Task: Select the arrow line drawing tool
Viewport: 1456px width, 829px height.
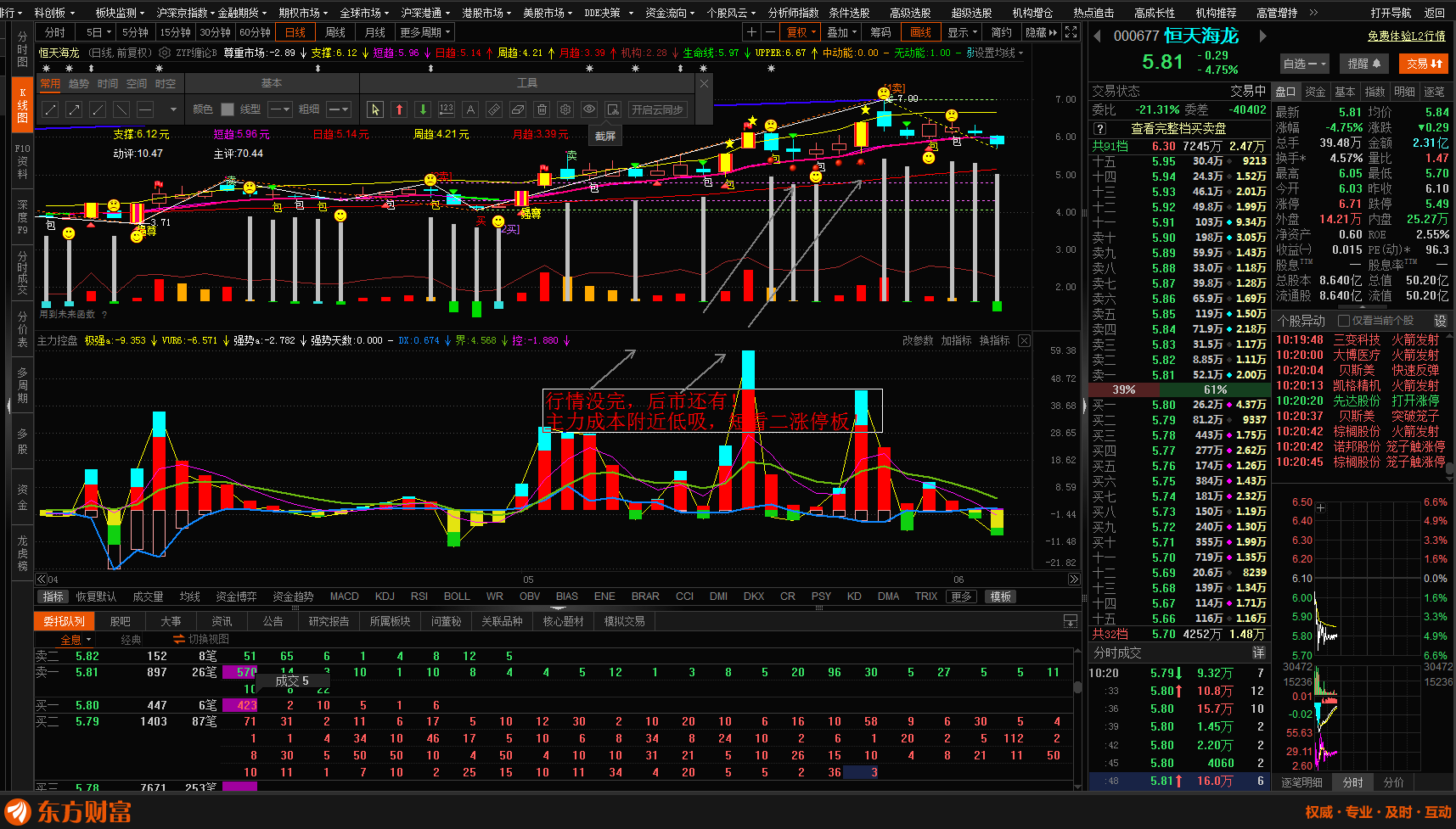Action: tap(74, 109)
